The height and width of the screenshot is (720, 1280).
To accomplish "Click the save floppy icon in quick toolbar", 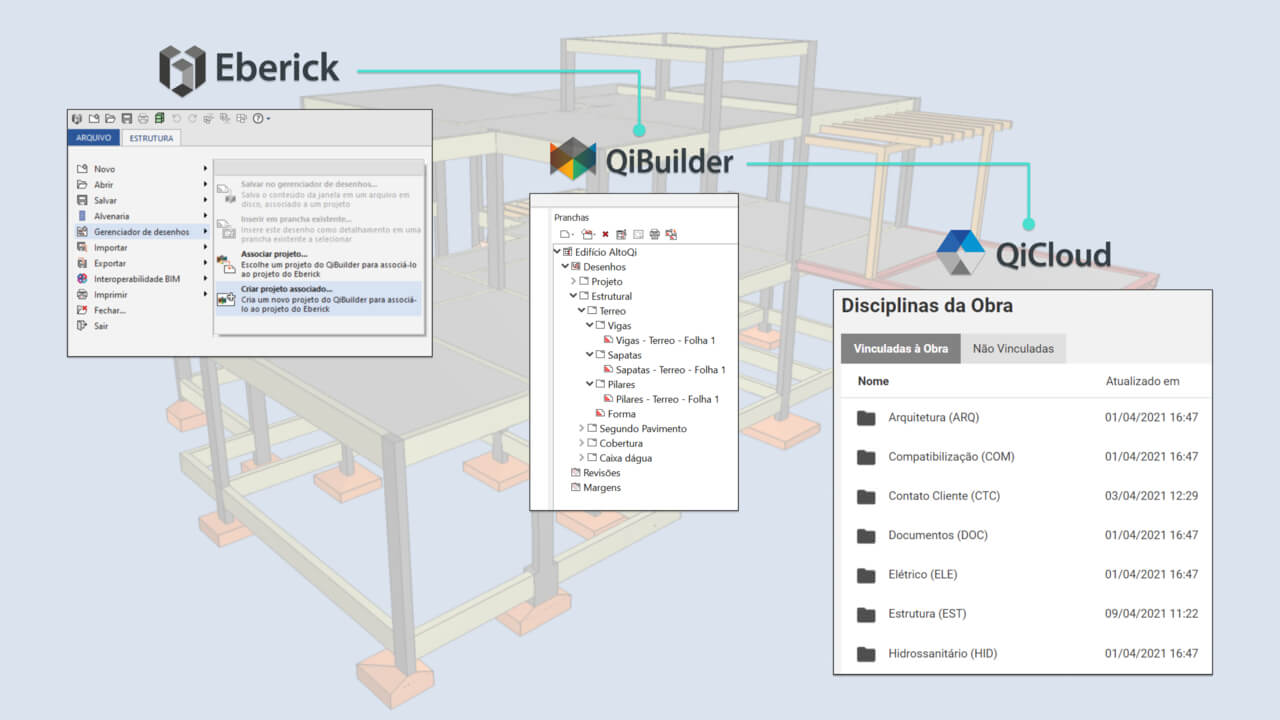I will coord(127,118).
